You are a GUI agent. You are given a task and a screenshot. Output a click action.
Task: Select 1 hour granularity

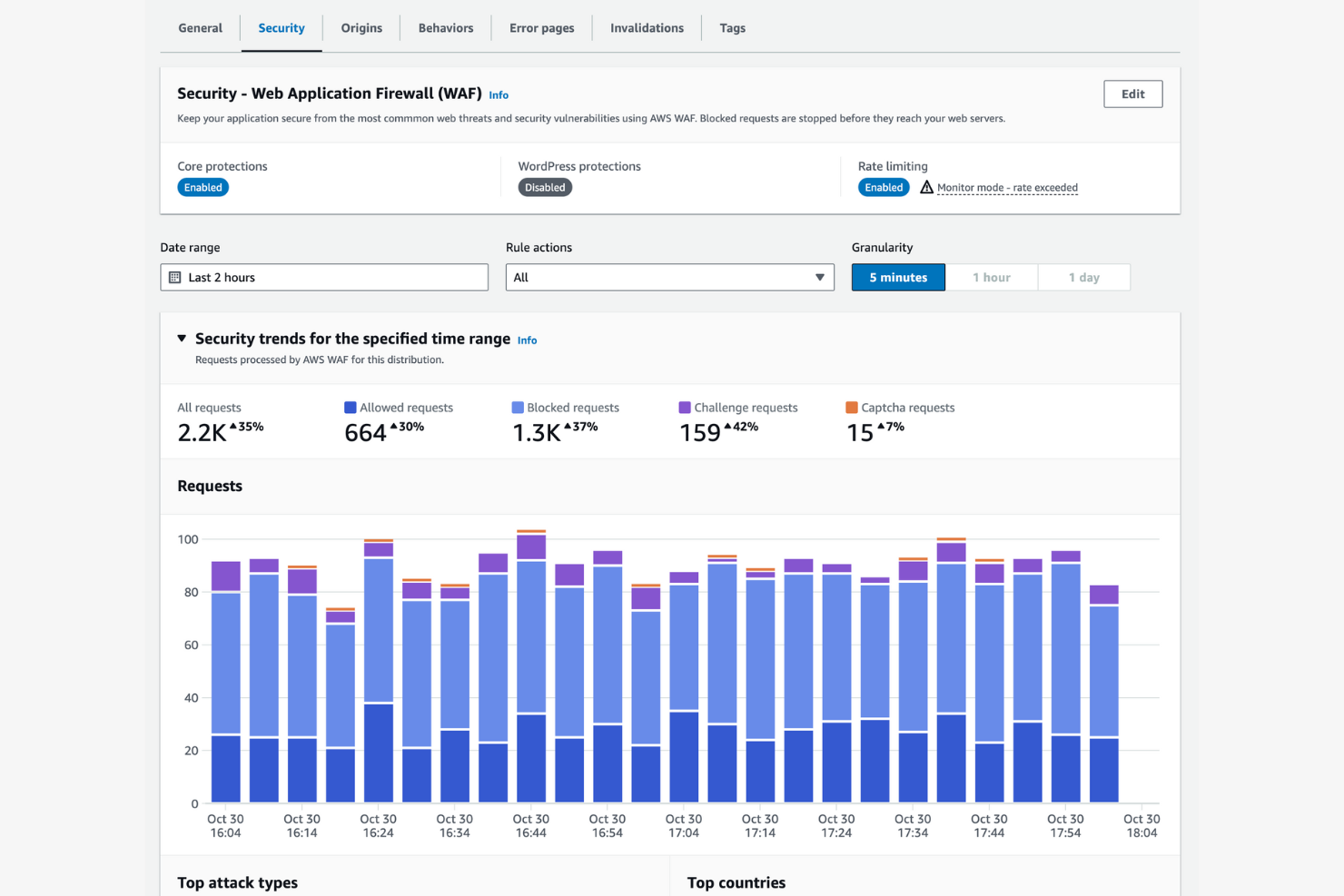point(992,277)
